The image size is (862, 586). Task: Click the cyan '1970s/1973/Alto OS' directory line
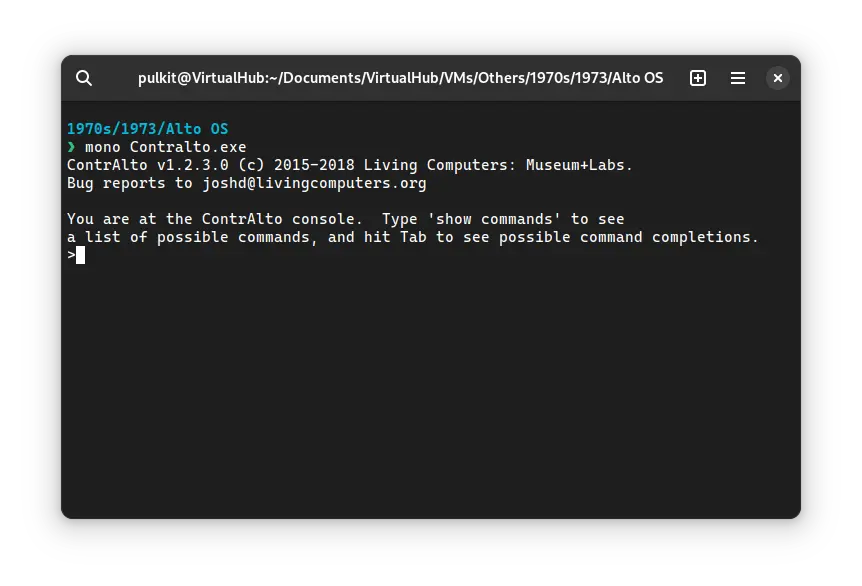(147, 129)
